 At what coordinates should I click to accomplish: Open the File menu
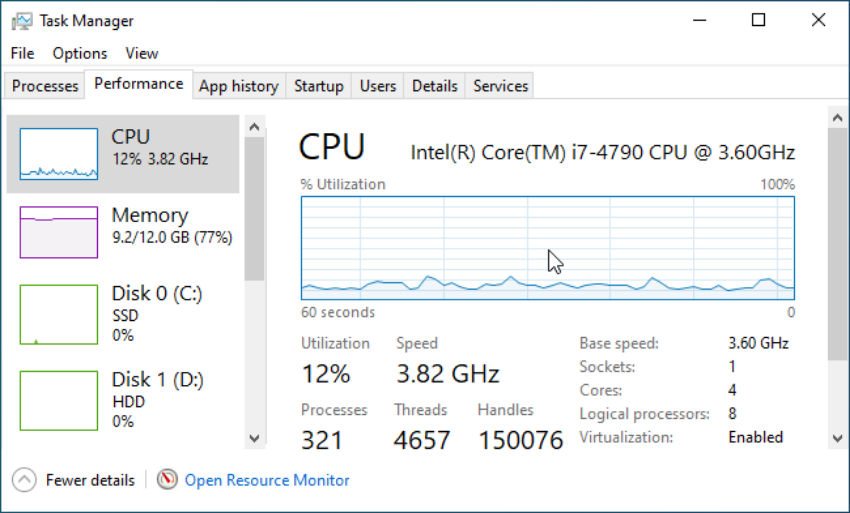[22, 53]
